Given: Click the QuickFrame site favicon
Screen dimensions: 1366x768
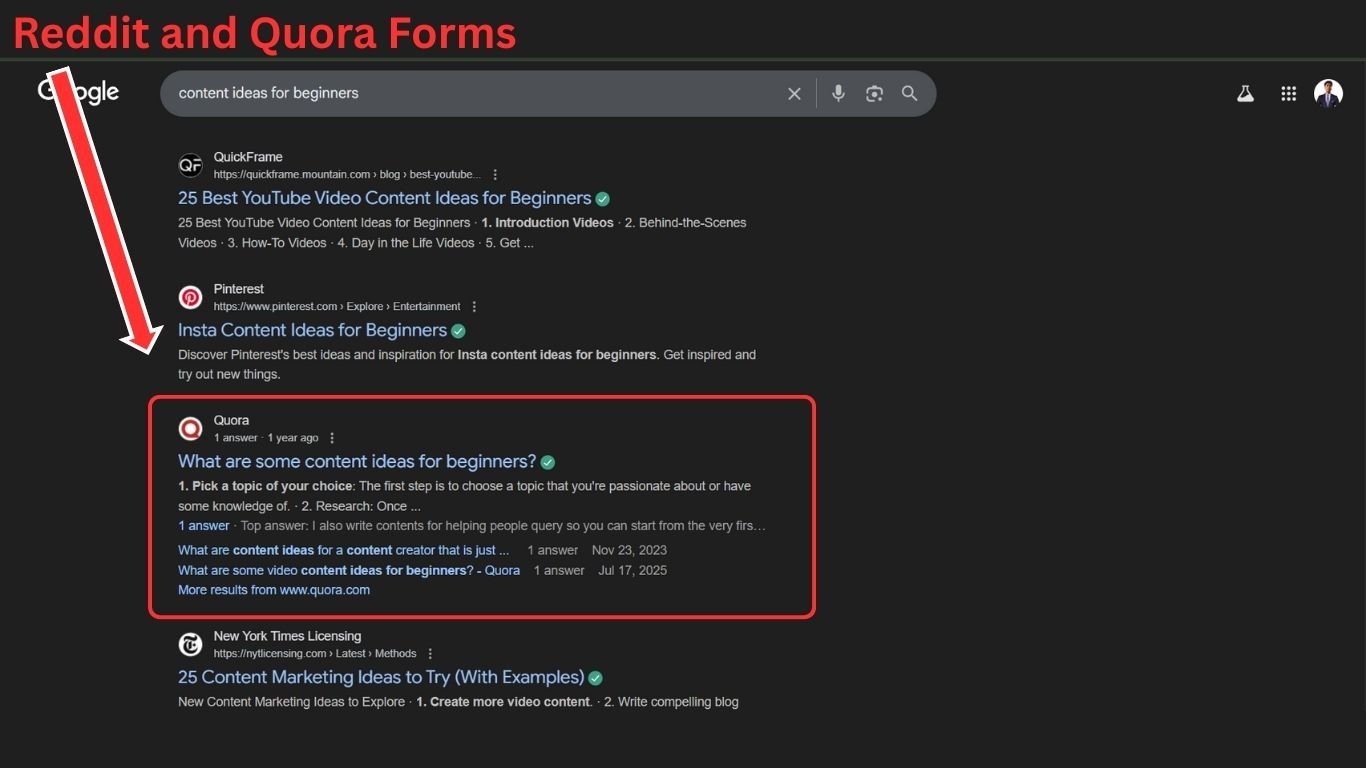Looking at the screenshot, I should [x=190, y=165].
